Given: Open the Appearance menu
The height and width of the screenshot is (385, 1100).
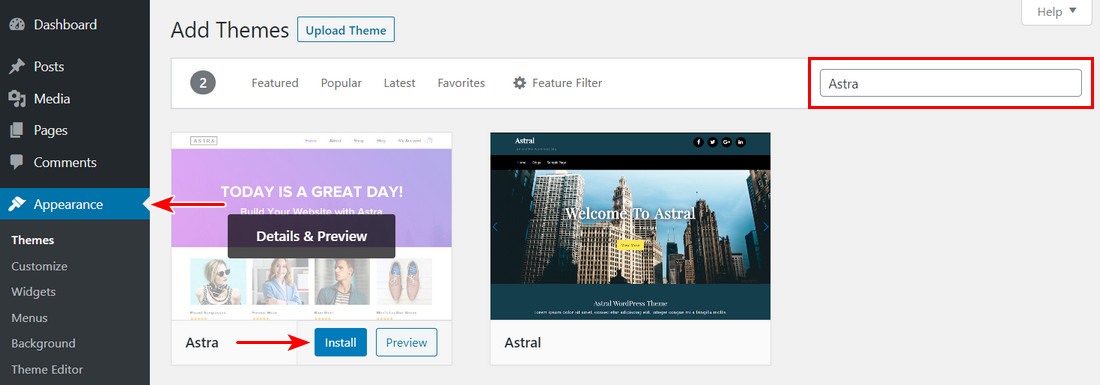Looking at the screenshot, I should click(74, 204).
